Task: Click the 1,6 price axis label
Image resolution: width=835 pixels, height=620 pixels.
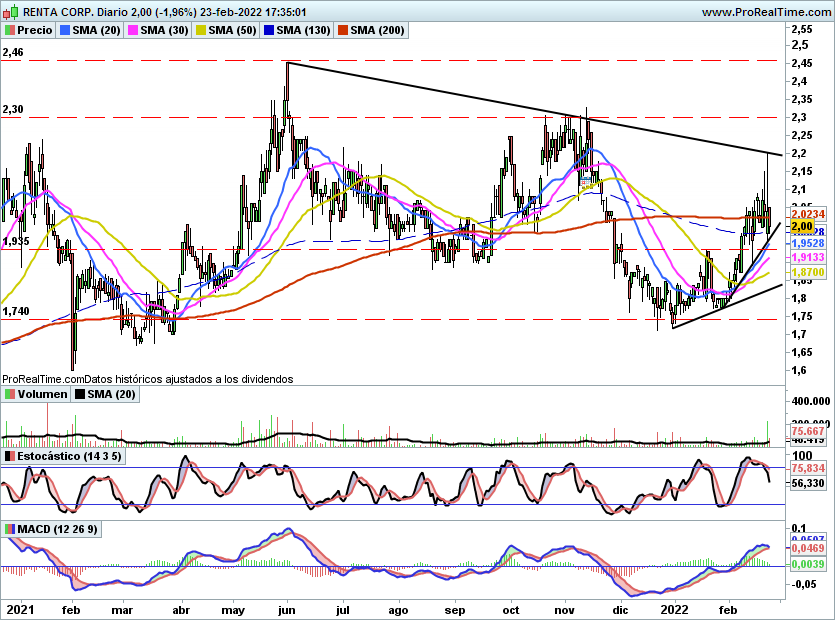Action: (x=799, y=370)
